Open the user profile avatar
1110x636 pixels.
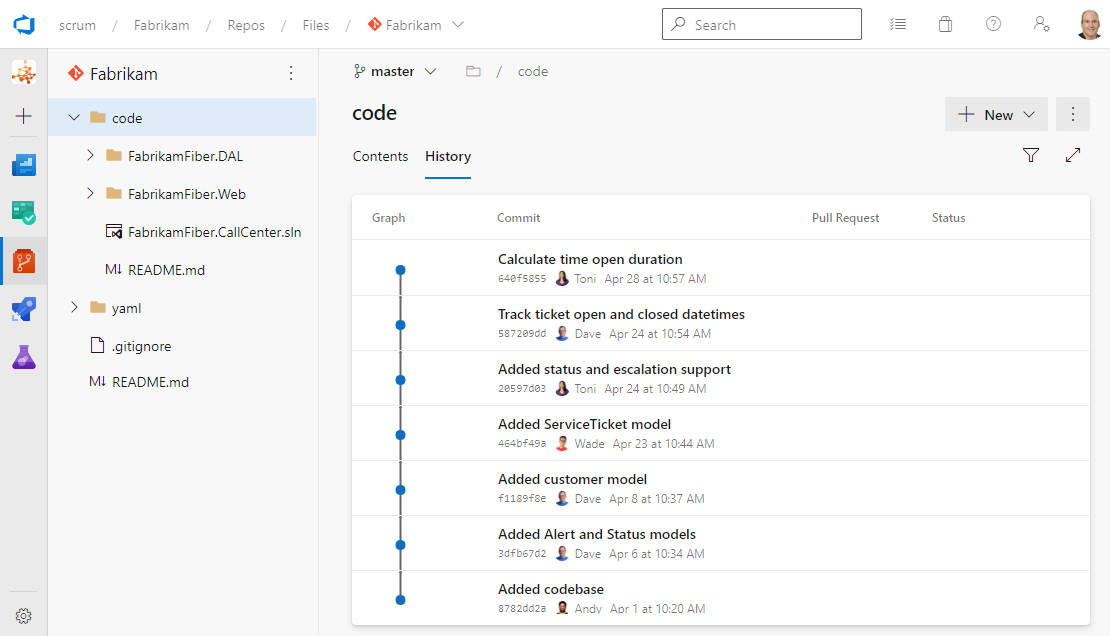tap(1089, 25)
